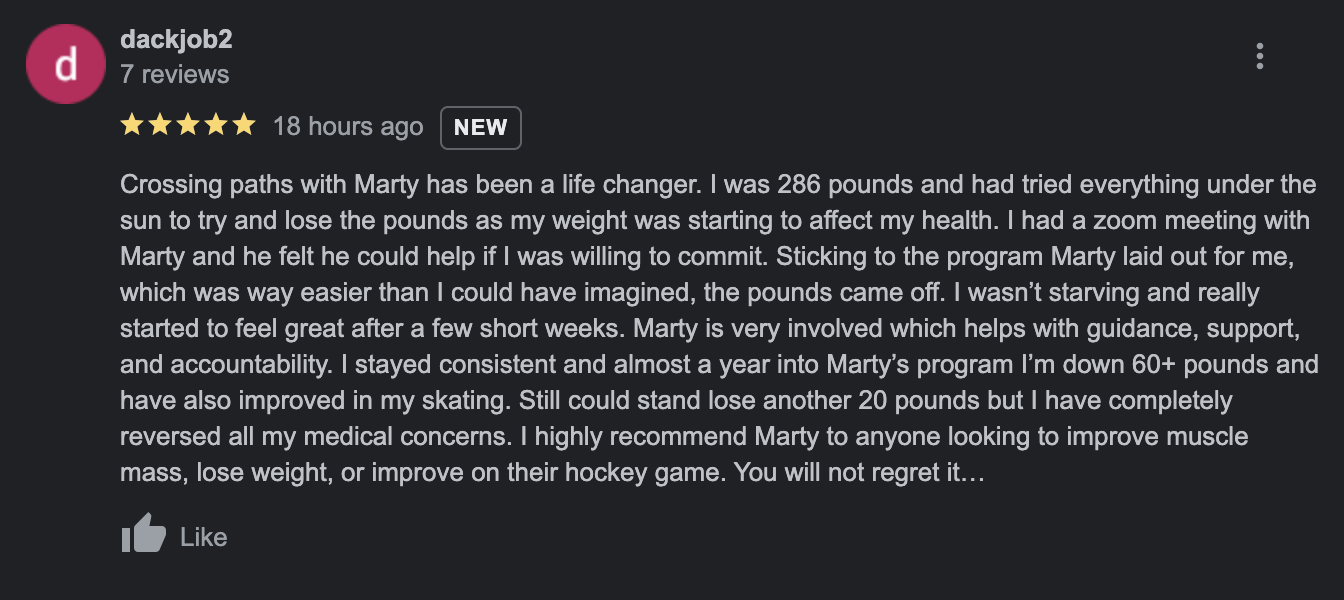Click the thumbs-up Like icon

click(143, 535)
